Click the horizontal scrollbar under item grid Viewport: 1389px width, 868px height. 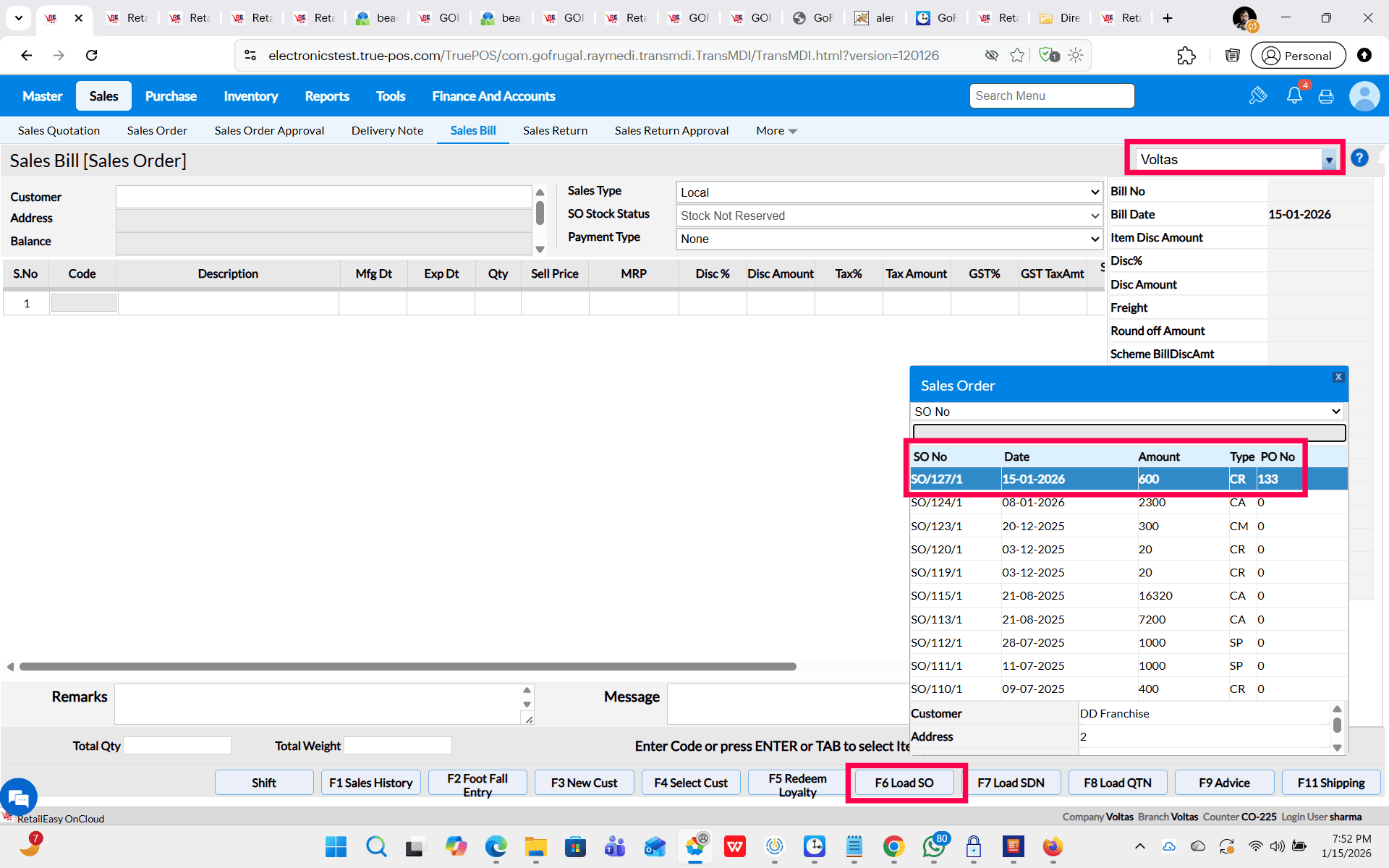(x=407, y=666)
